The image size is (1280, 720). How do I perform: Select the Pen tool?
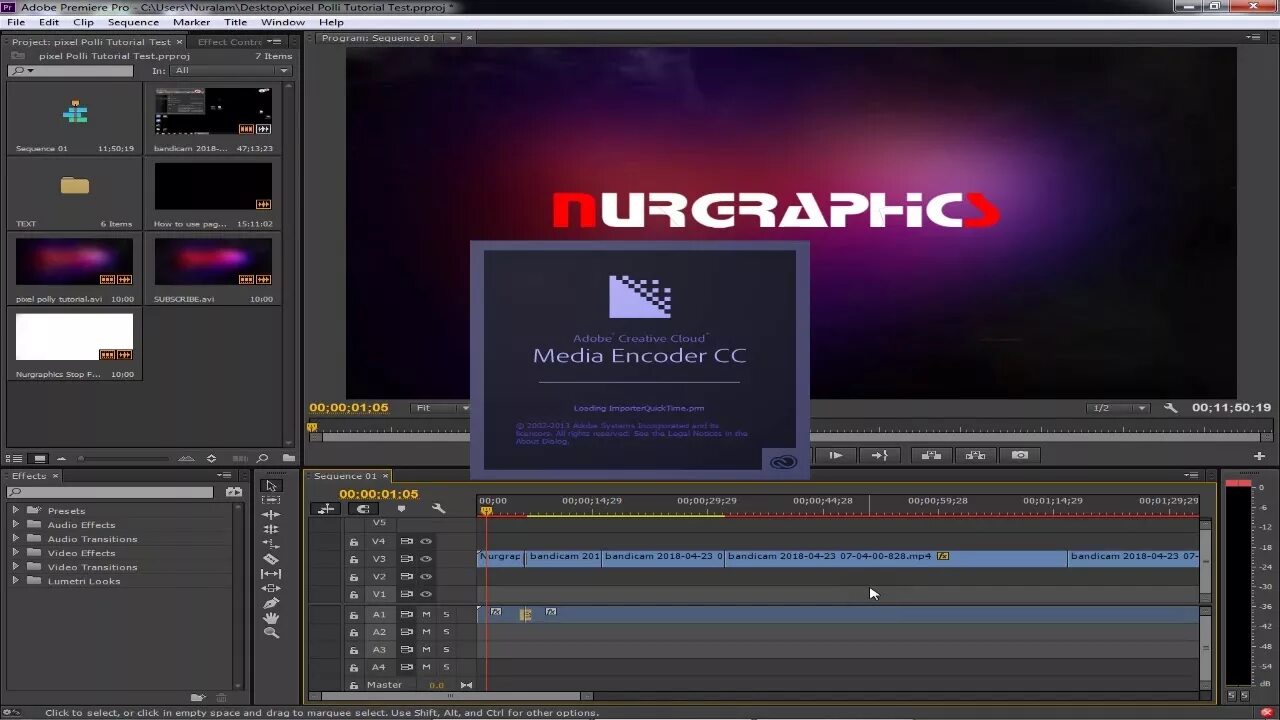(271, 604)
